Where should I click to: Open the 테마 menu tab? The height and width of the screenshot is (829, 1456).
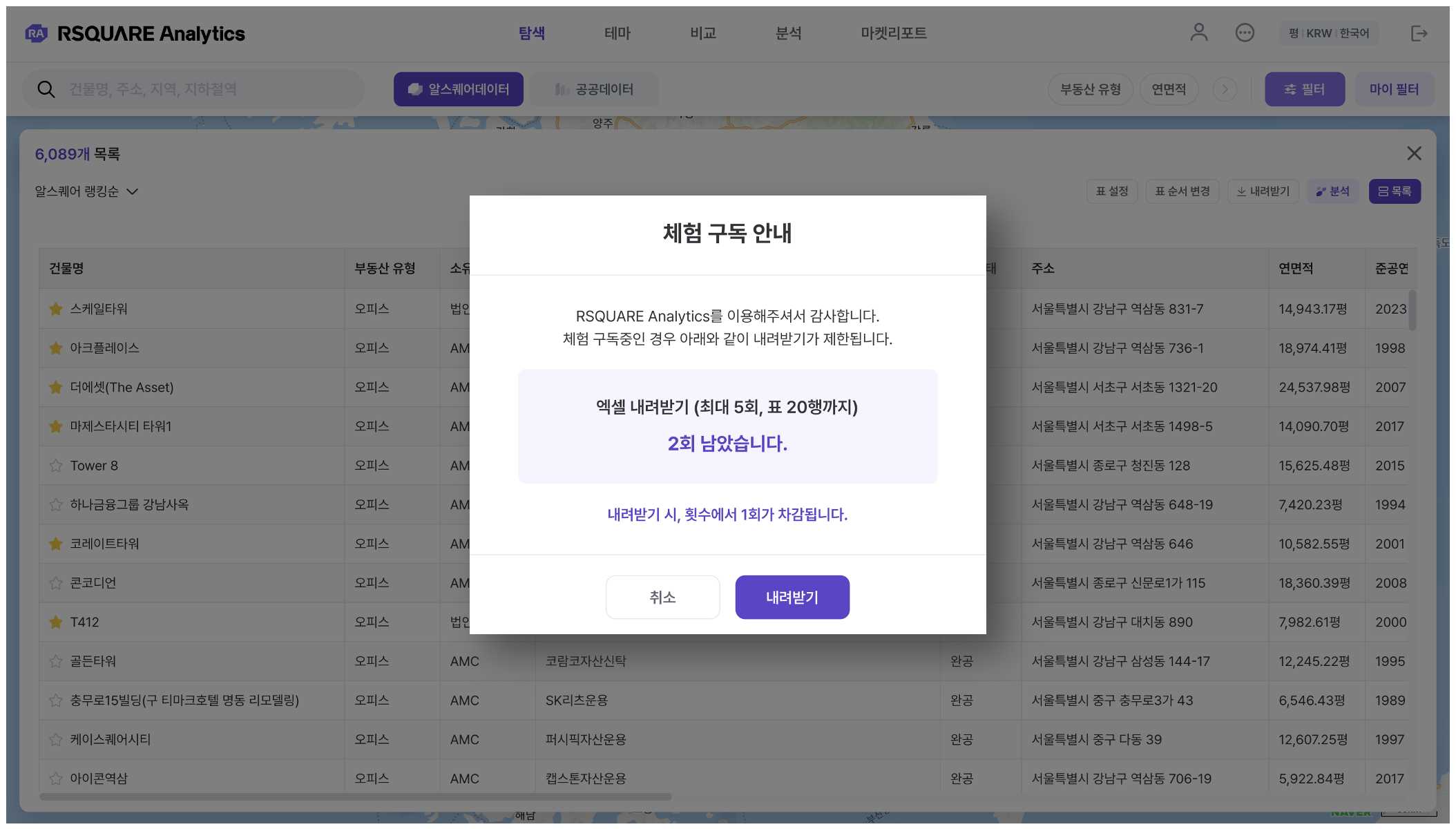(x=617, y=33)
